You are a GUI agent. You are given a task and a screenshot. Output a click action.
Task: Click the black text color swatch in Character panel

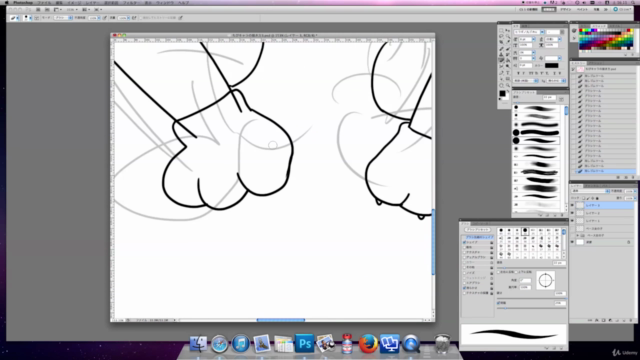[551, 65]
